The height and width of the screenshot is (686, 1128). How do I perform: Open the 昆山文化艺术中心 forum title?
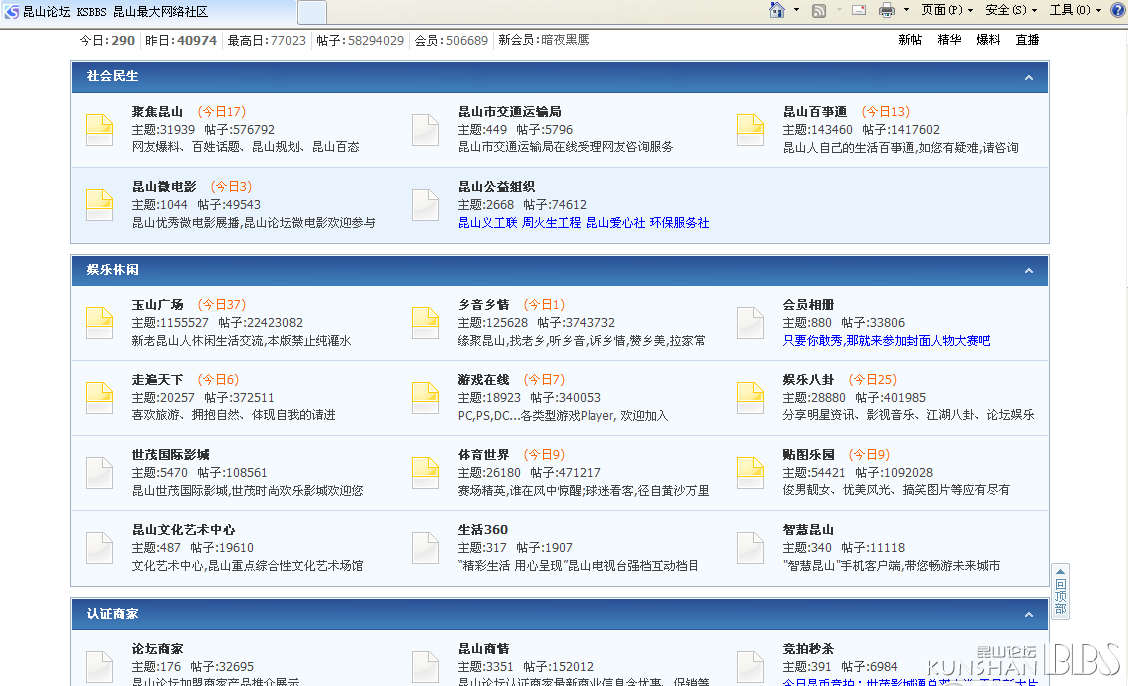click(183, 530)
